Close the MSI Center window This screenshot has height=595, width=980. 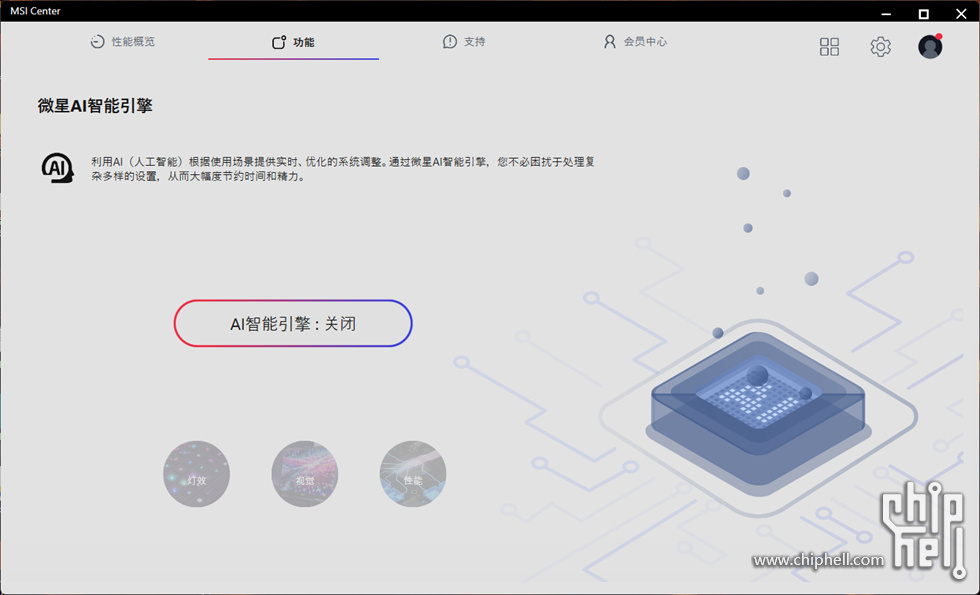pyautogui.click(x=961, y=13)
